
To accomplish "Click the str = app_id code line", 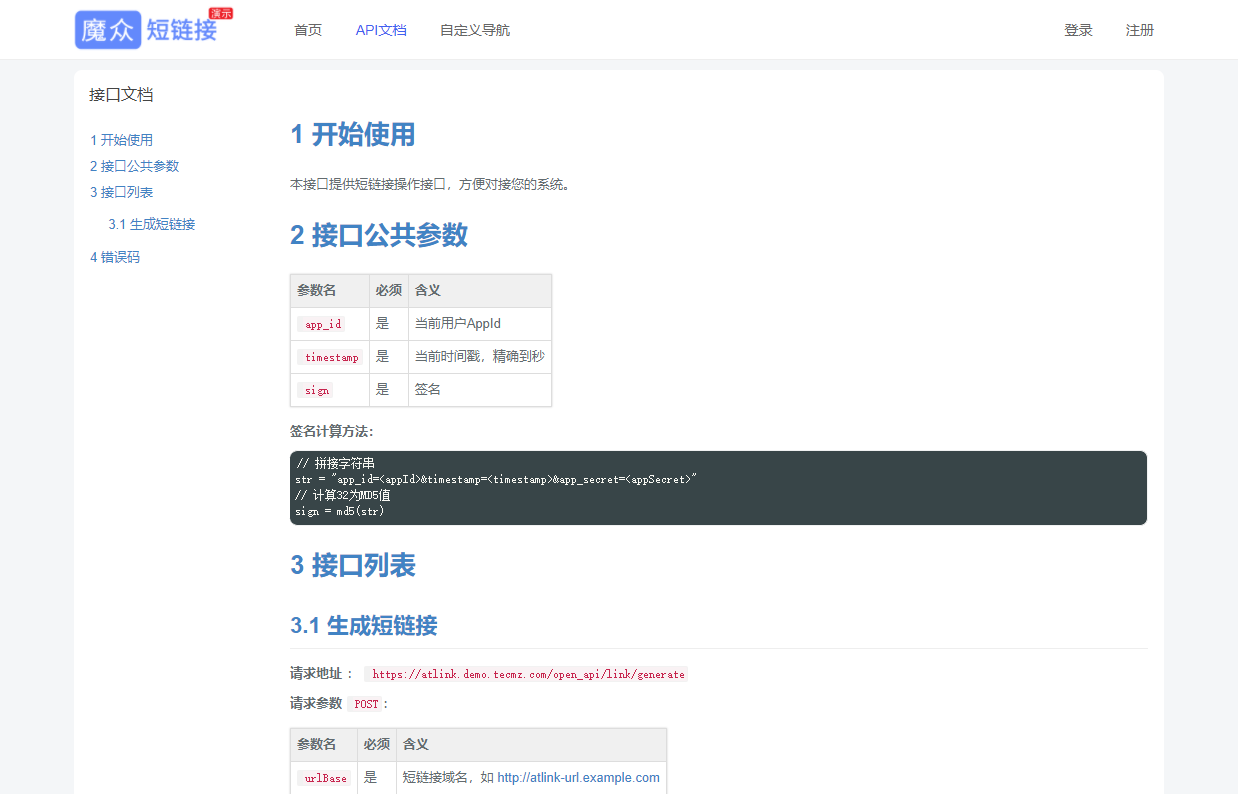I will 495,479.
